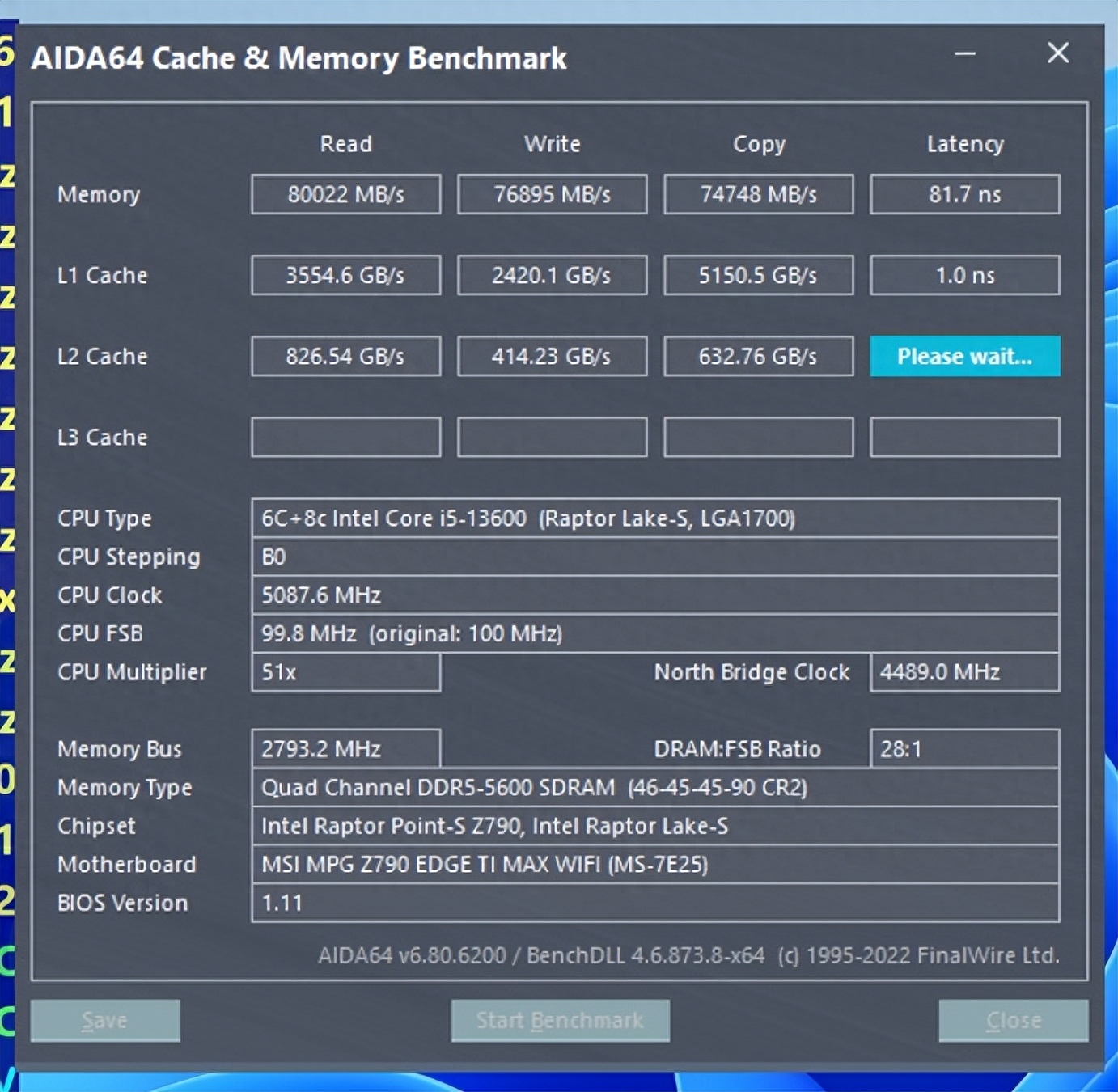This screenshot has height=1092, width=1118.
Task: Click the CPU FSB value 99.8 MHz
Action: (655, 633)
